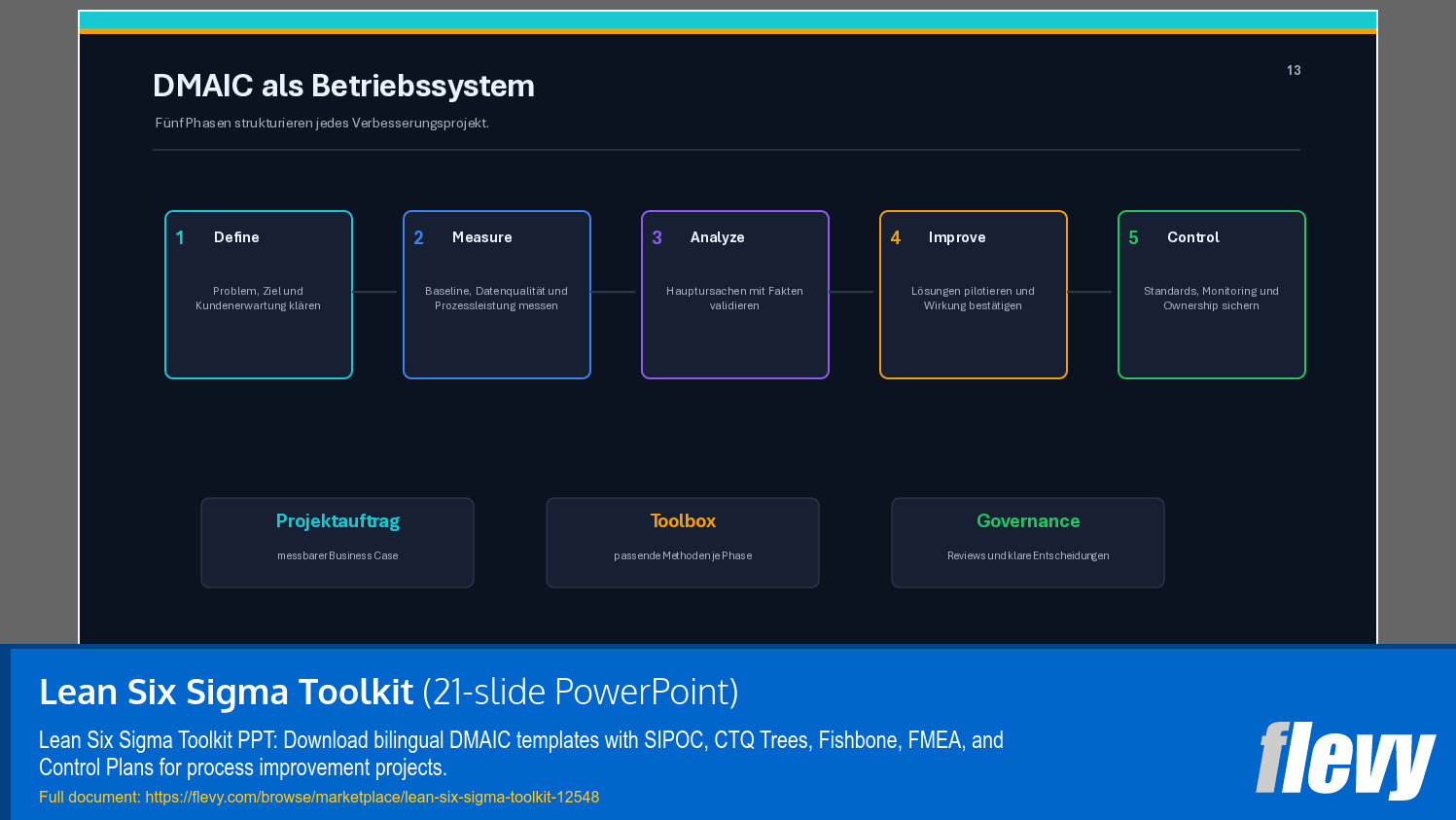Click the description text about DMAIC templates
1456x820 pixels.
point(521,754)
